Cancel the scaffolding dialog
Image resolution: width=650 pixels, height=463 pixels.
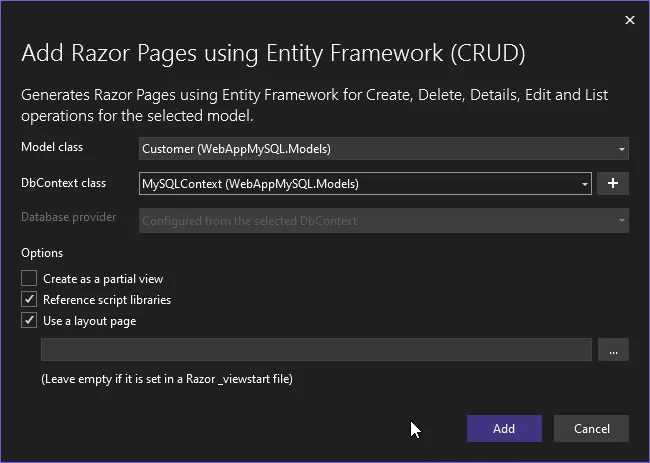(x=591, y=428)
